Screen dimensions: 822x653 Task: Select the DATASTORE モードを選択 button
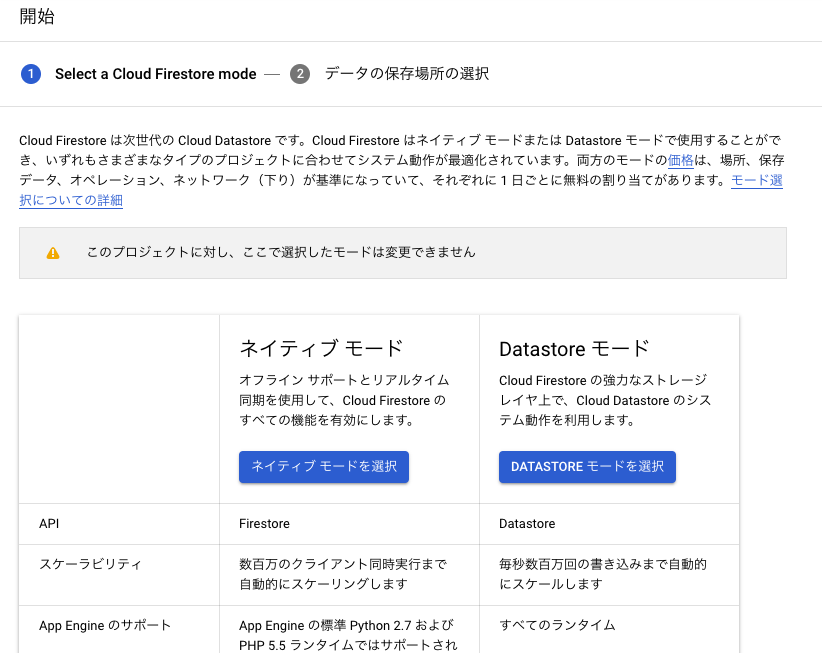click(x=587, y=467)
